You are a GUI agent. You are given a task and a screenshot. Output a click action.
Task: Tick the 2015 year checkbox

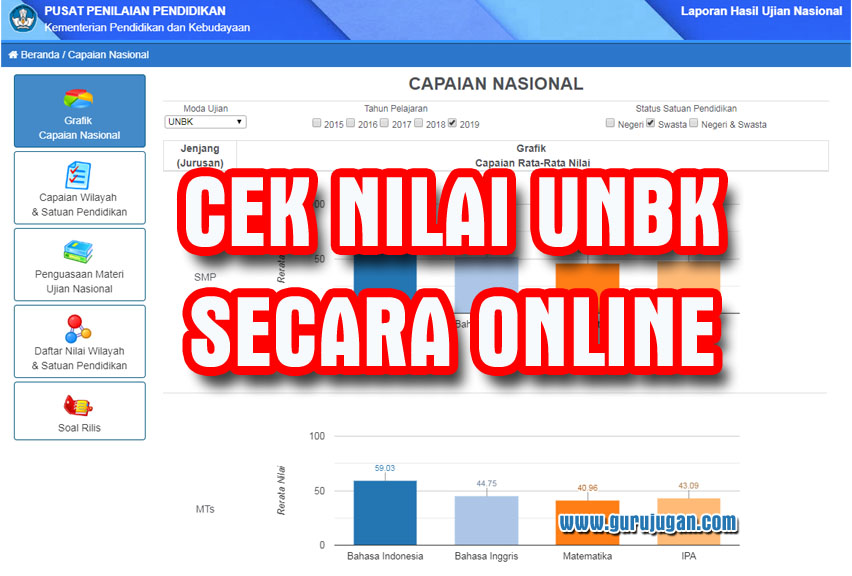click(x=317, y=123)
